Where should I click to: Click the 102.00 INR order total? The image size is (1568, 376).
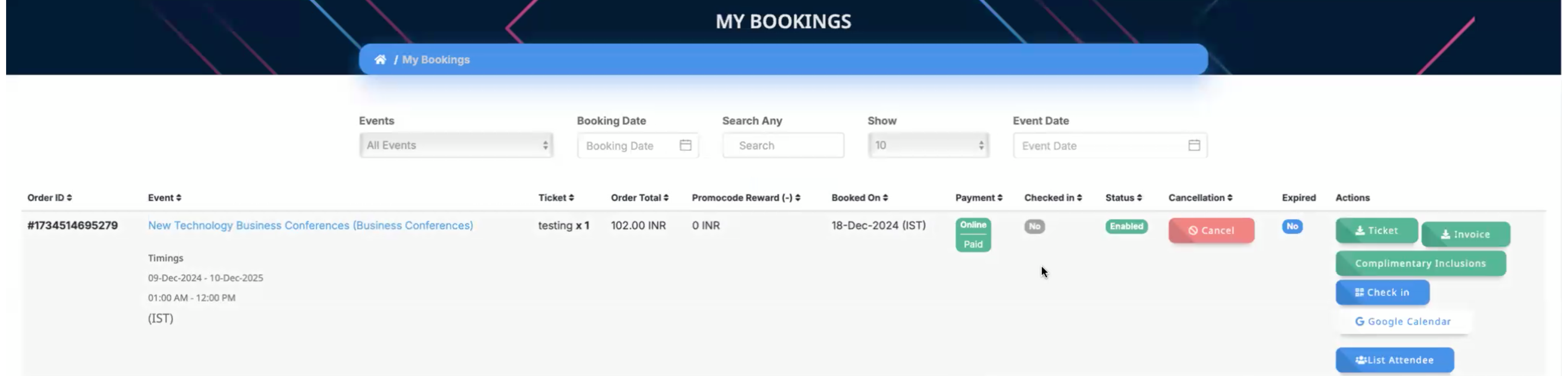[638, 226]
